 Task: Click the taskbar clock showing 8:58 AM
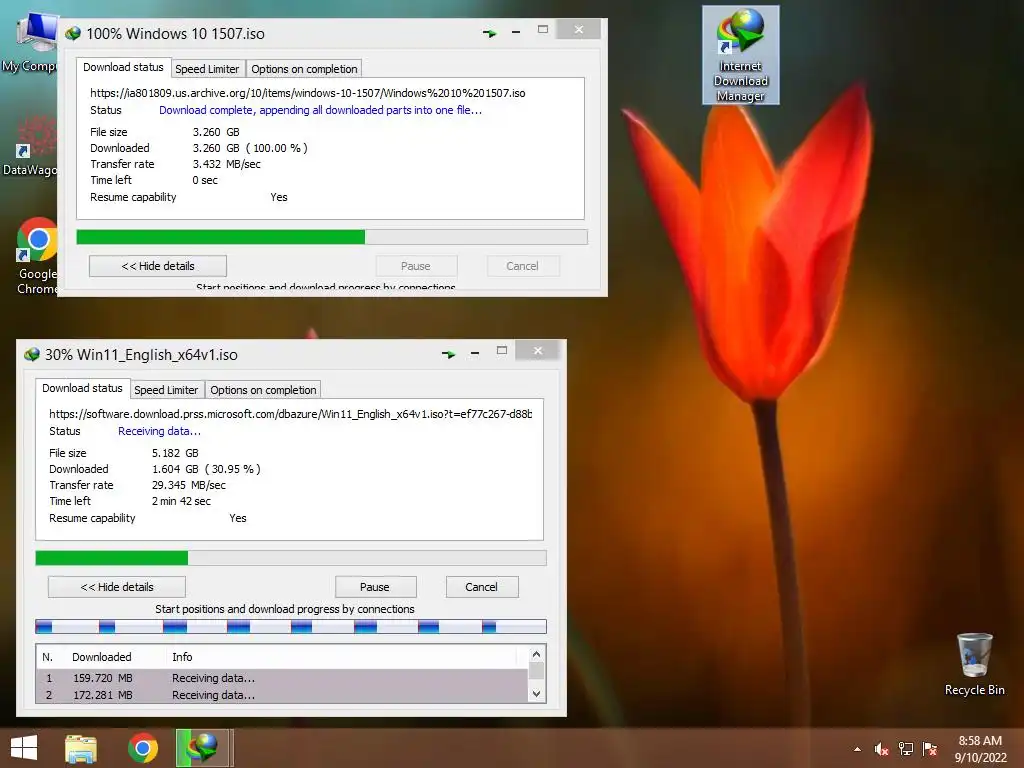[x=980, y=749]
